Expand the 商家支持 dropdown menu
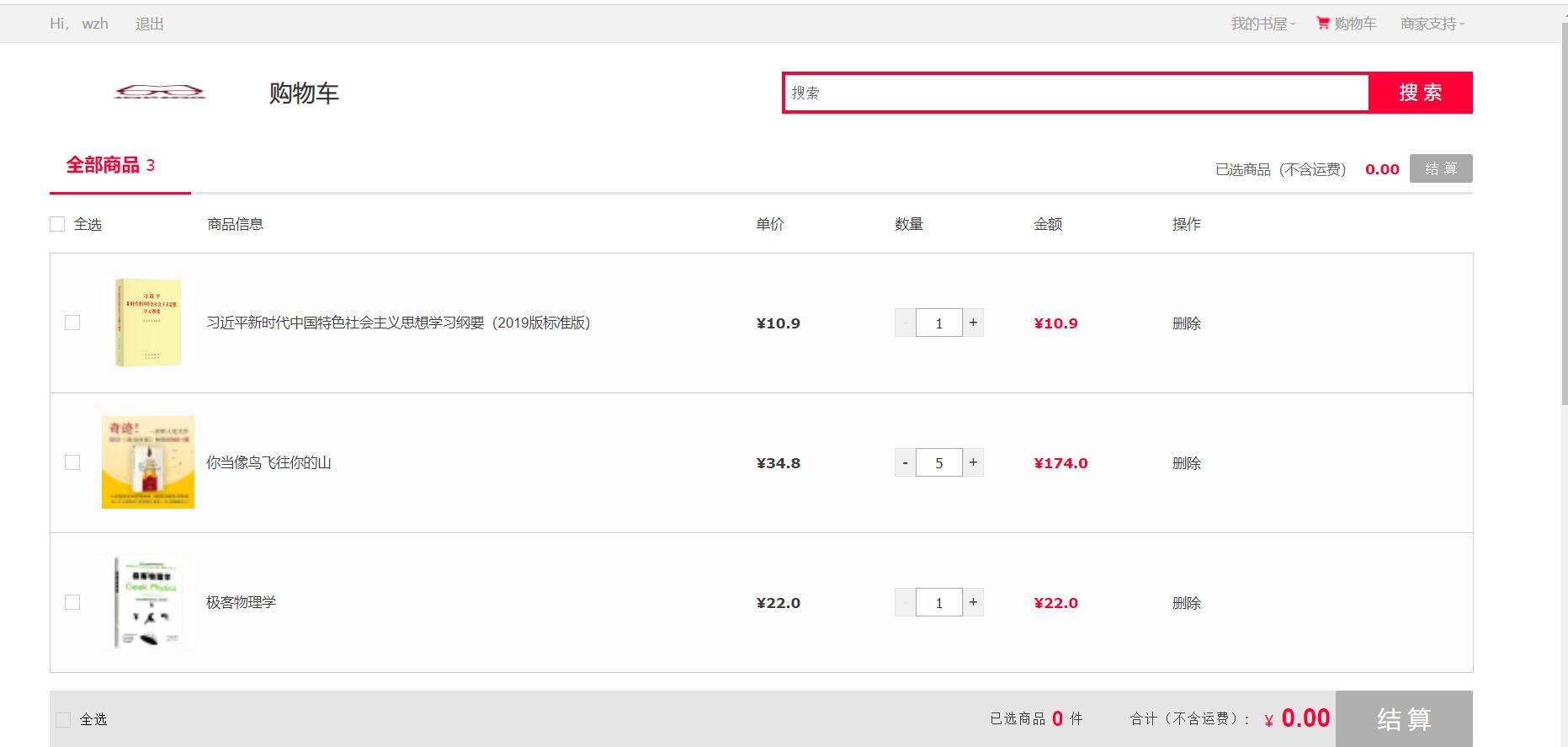Image resolution: width=1568 pixels, height=747 pixels. pyautogui.click(x=1432, y=24)
